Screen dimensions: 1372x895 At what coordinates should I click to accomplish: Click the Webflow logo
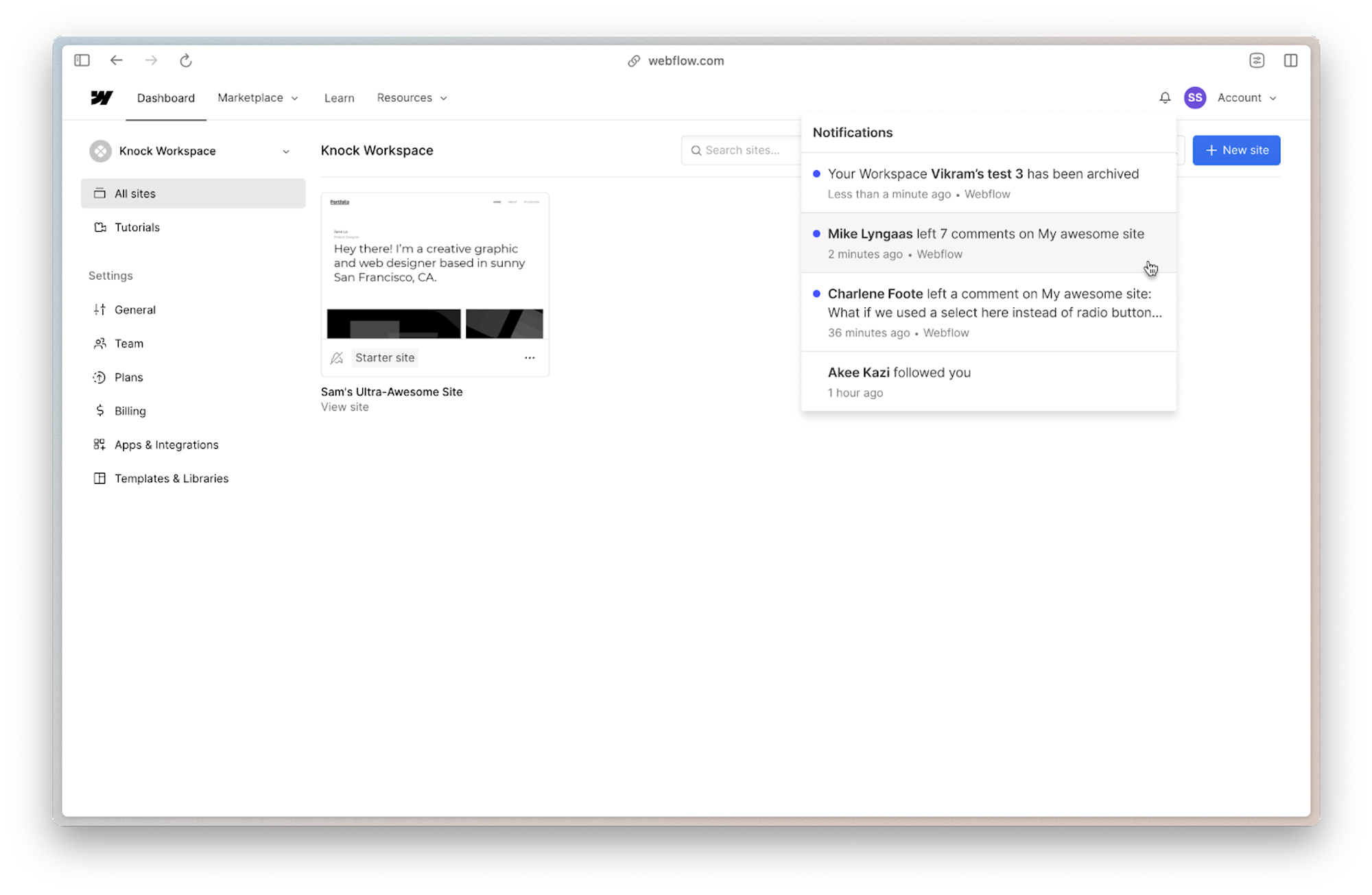pos(100,97)
